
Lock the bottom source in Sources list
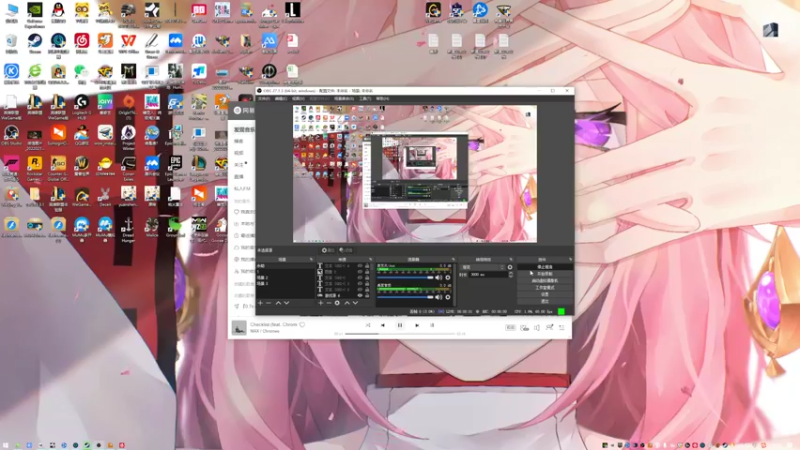click(367, 295)
